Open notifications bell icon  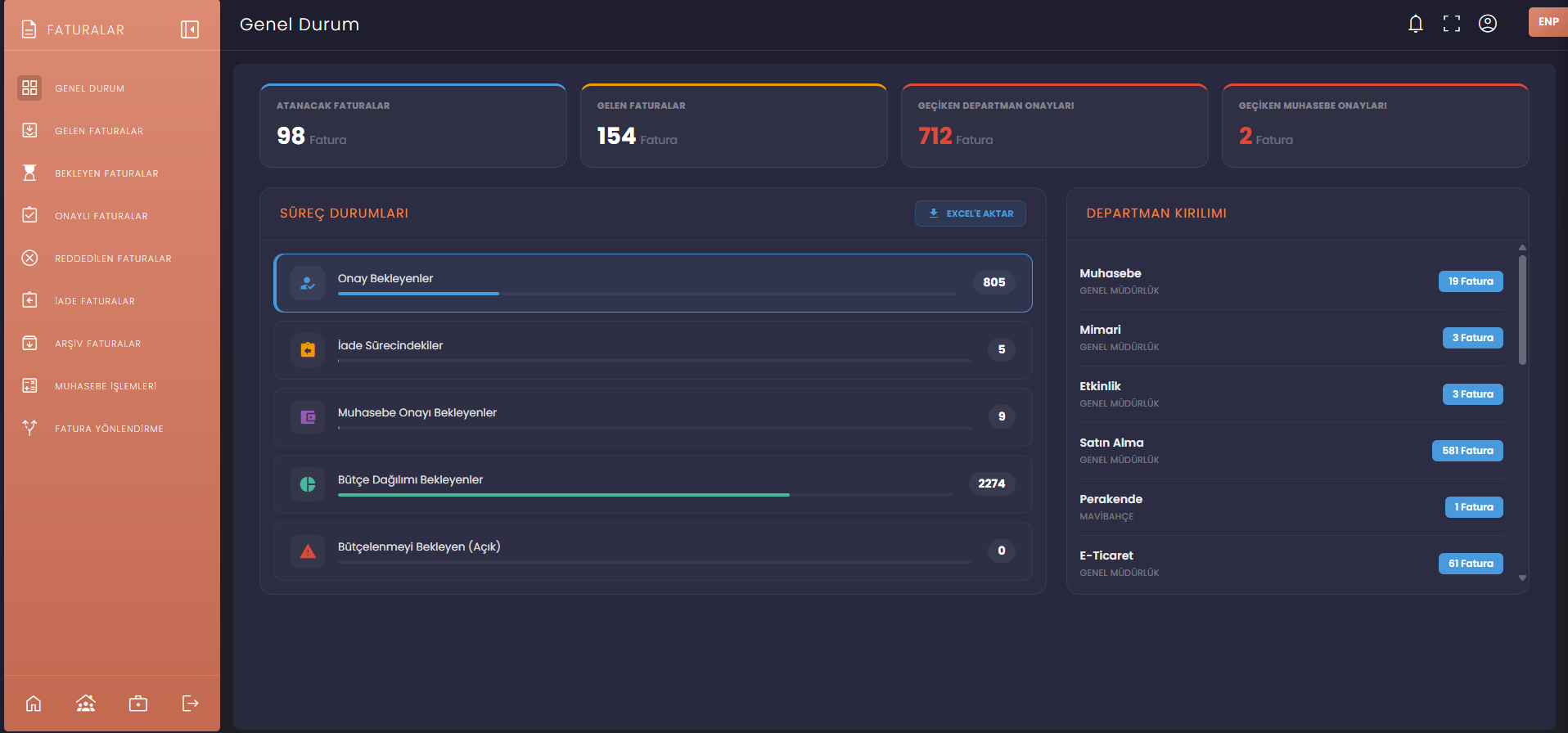(x=1416, y=24)
